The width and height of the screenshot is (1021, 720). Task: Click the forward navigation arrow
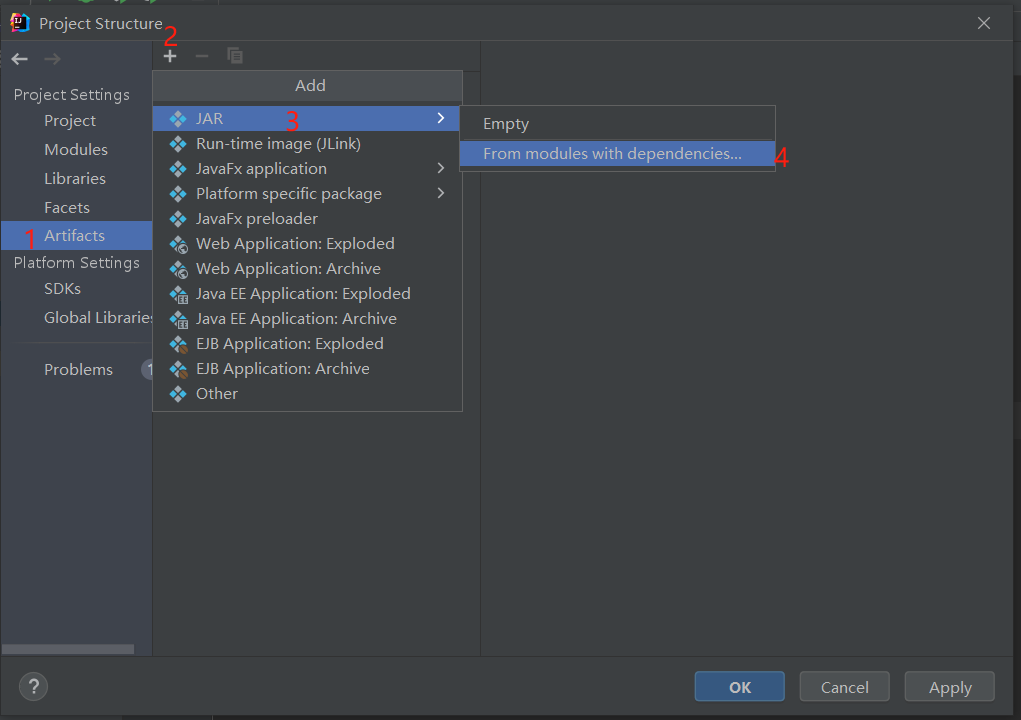click(x=52, y=59)
